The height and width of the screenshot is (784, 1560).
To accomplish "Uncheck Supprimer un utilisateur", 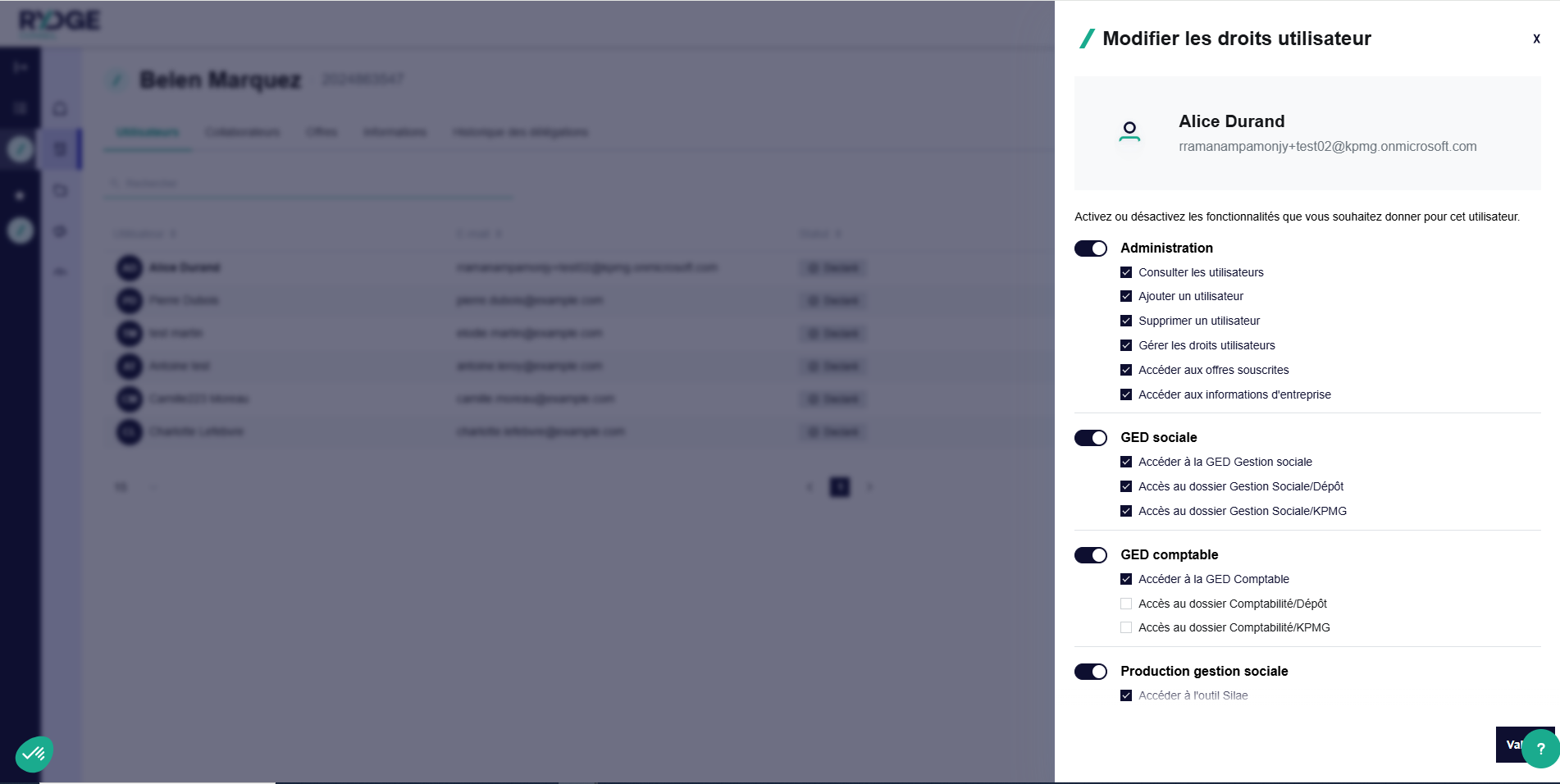I will (1126, 321).
